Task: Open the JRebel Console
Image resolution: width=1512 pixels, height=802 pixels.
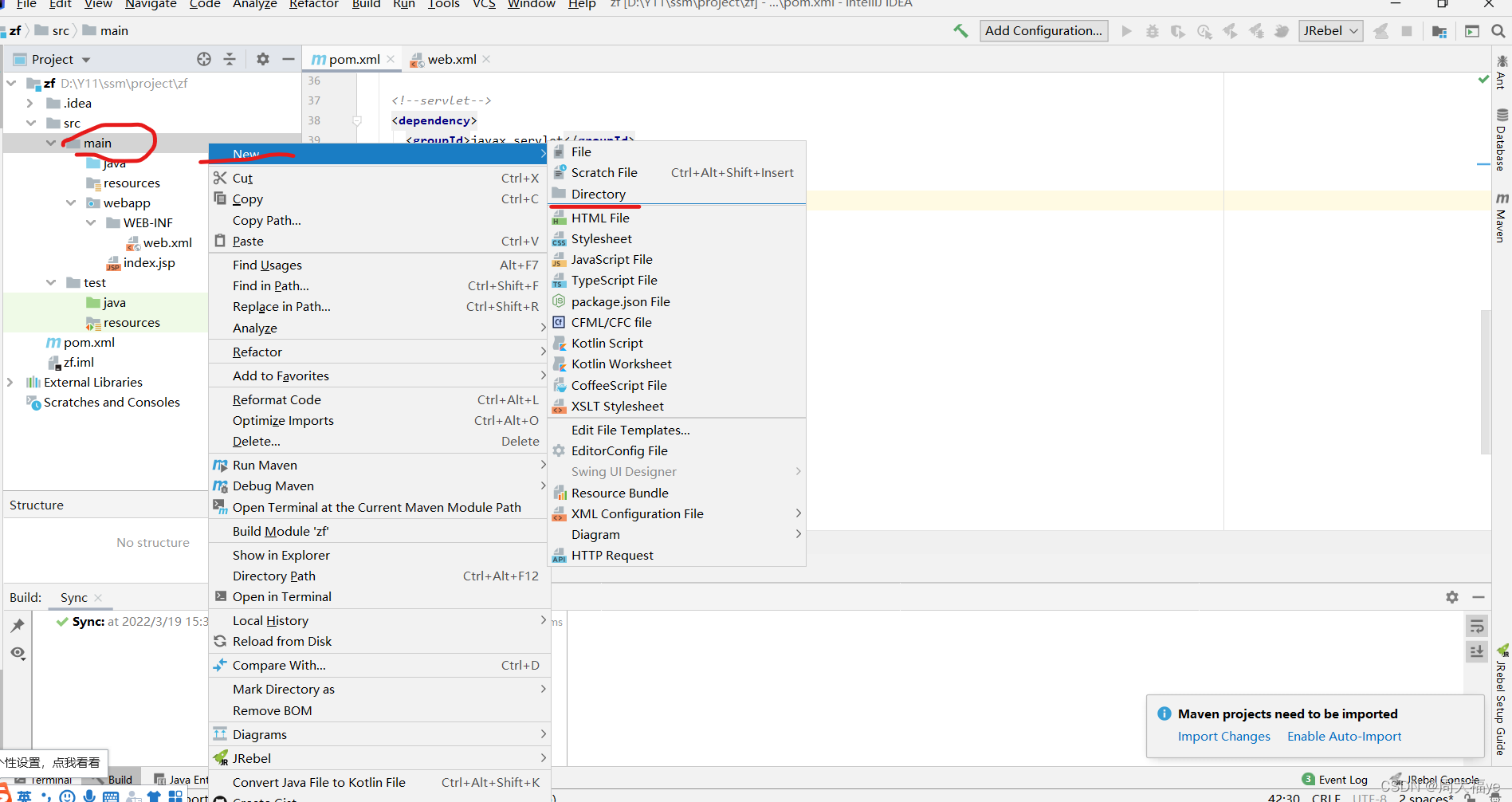Action: [x=1435, y=780]
